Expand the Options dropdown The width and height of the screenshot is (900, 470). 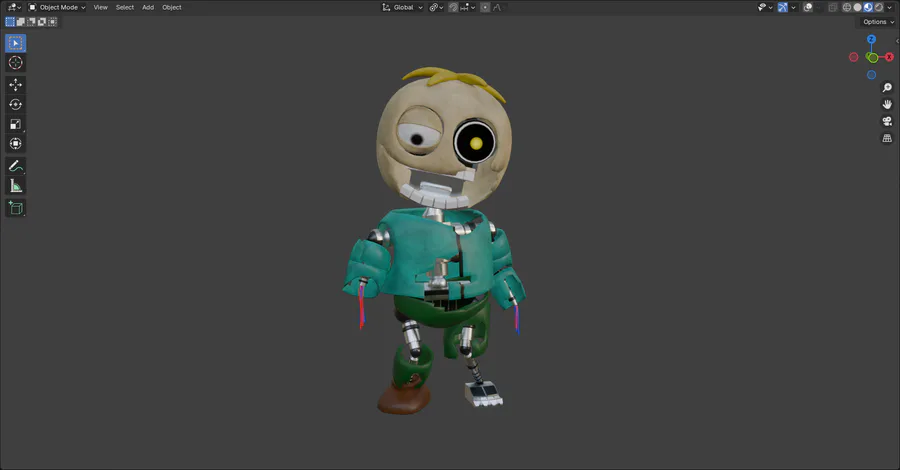(879, 22)
